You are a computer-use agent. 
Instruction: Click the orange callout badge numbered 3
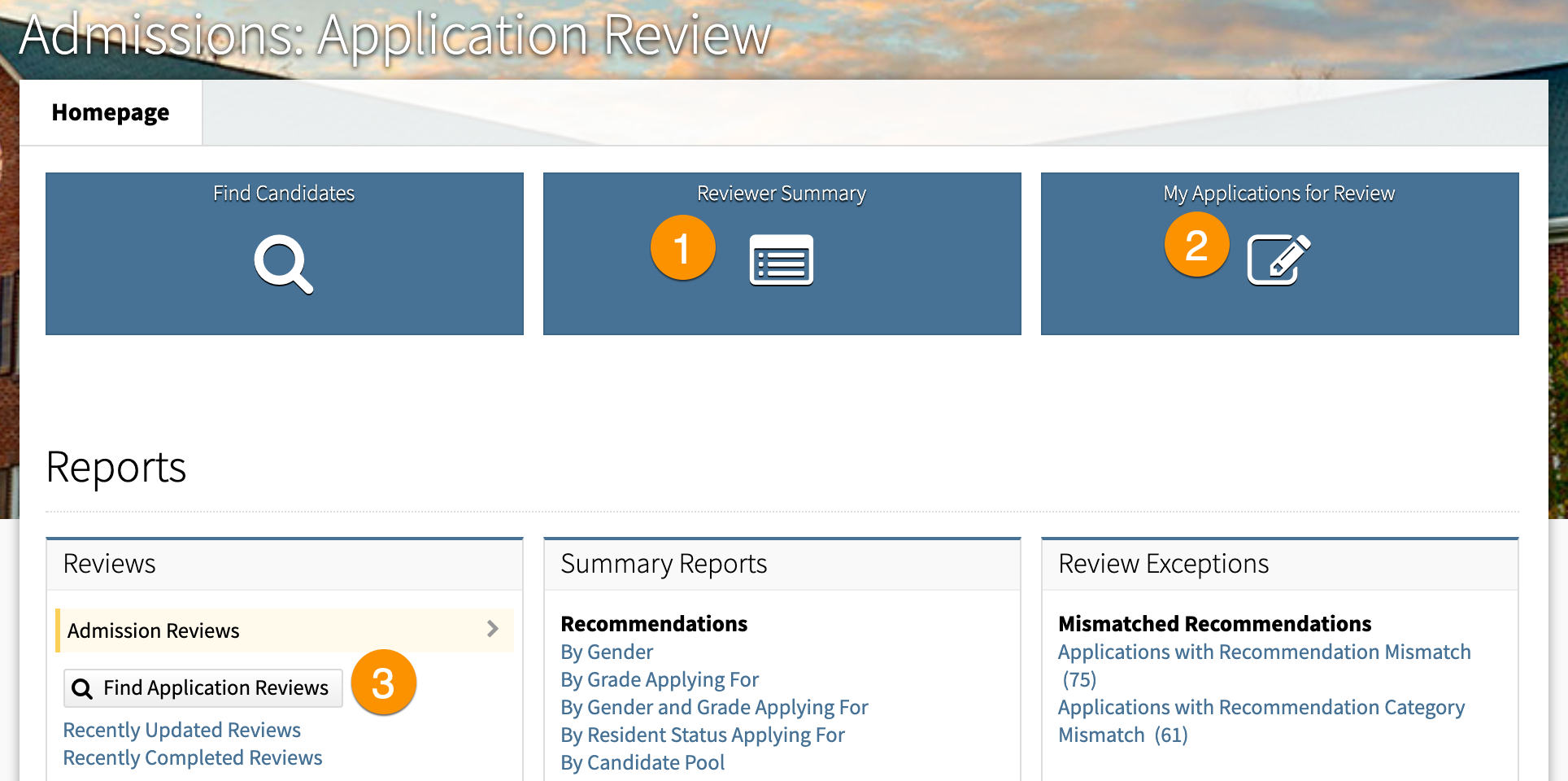[383, 683]
